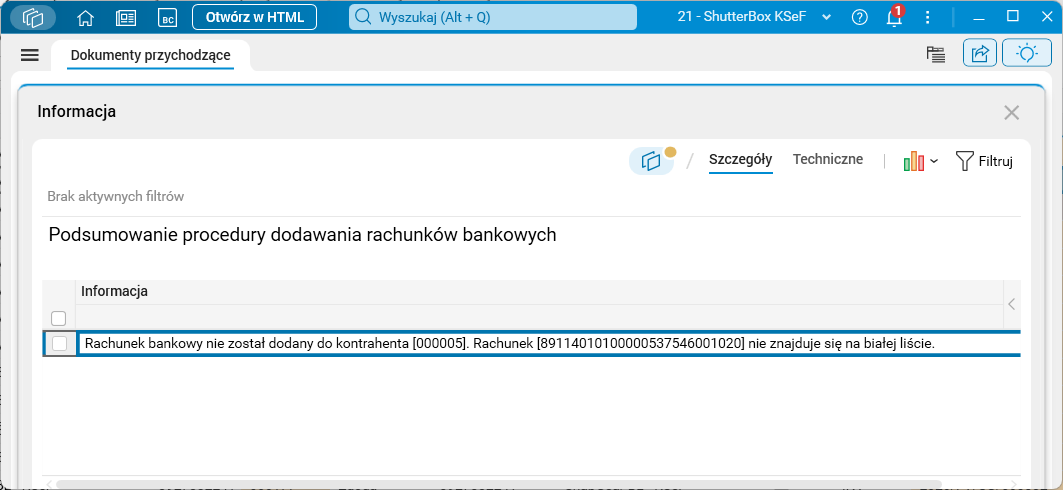Open the hamburger navigation menu

click(x=30, y=56)
